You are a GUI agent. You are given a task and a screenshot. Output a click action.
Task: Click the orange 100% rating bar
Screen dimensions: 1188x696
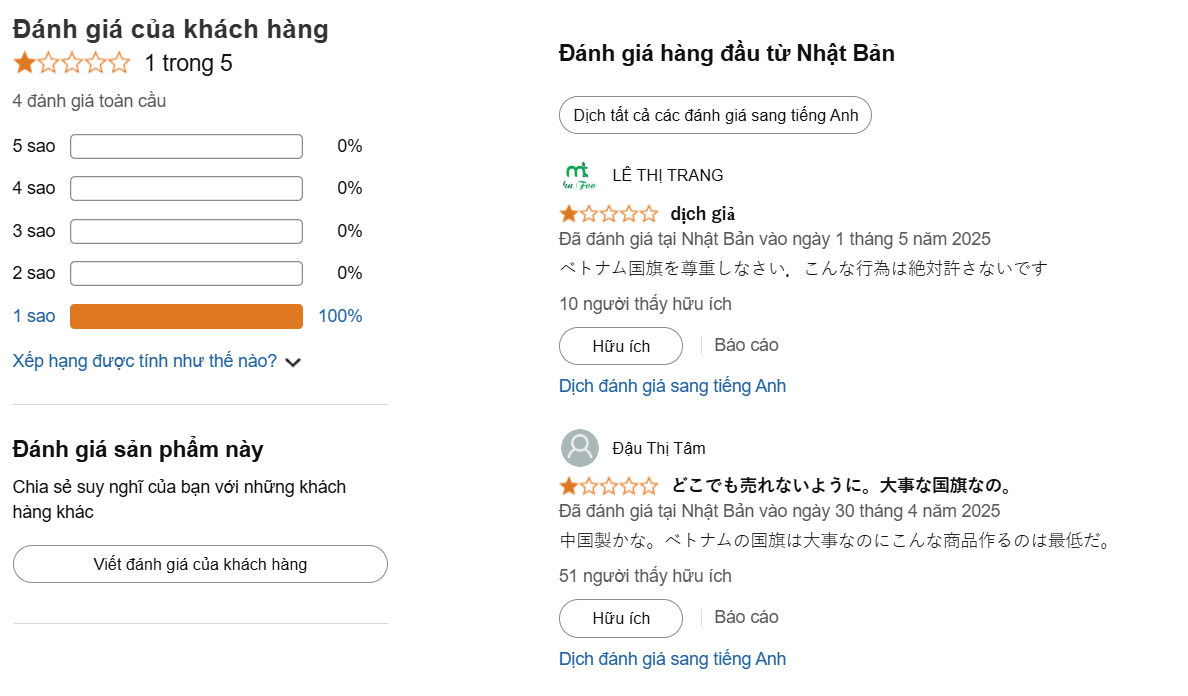(185, 315)
